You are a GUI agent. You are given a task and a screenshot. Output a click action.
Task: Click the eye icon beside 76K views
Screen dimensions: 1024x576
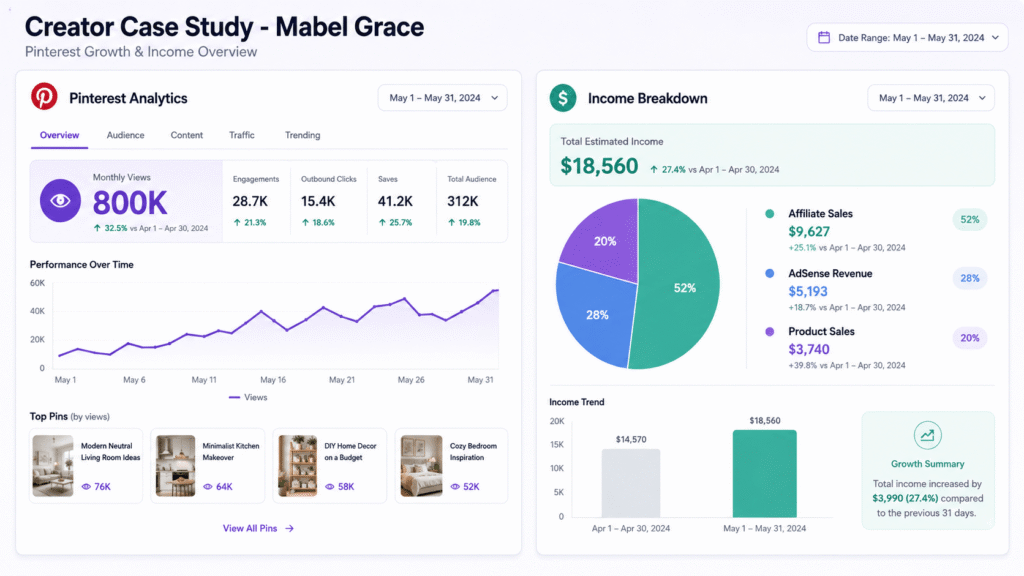[86, 487]
